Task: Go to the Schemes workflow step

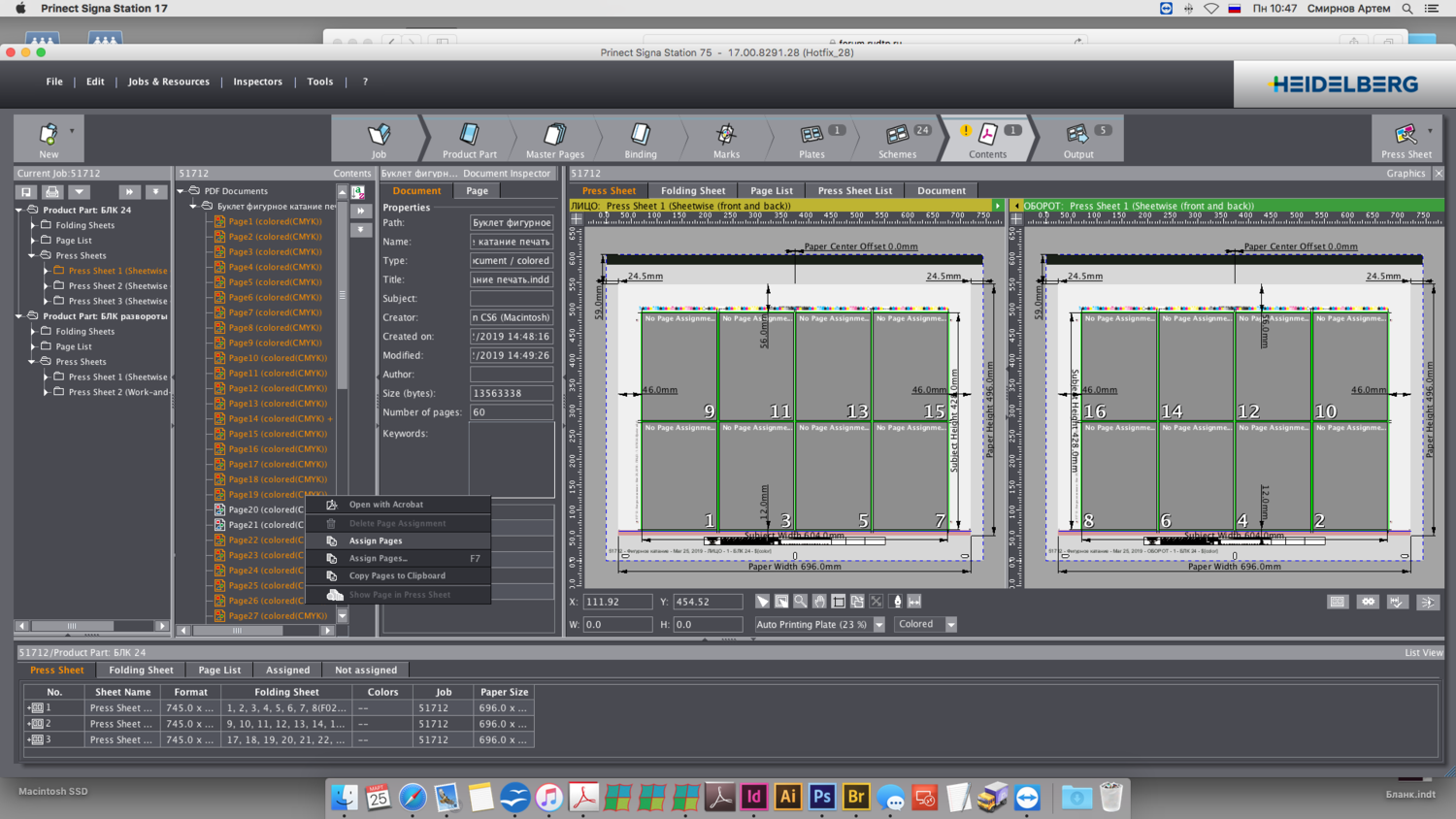Action: (x=897, y=139)
